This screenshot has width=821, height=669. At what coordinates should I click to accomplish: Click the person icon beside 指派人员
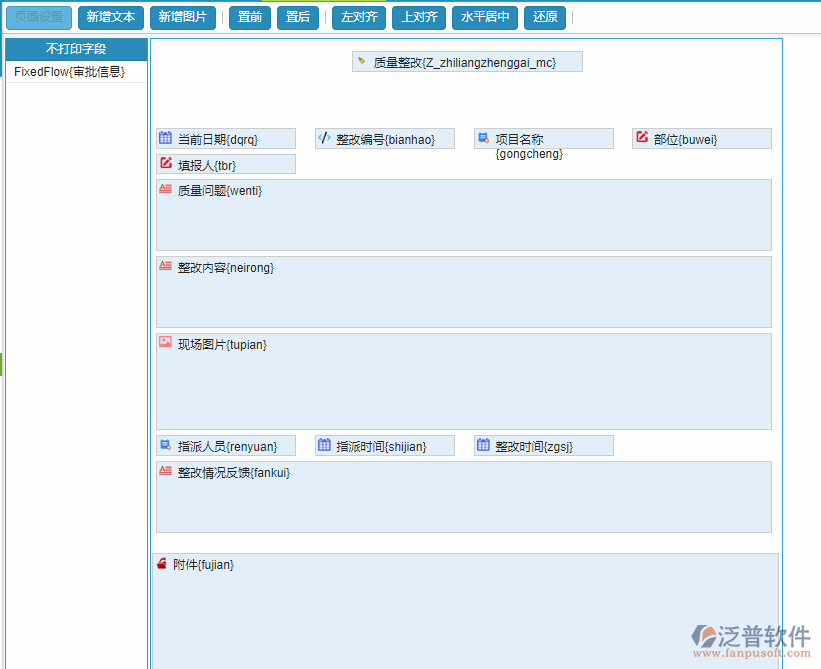(166, 445)
